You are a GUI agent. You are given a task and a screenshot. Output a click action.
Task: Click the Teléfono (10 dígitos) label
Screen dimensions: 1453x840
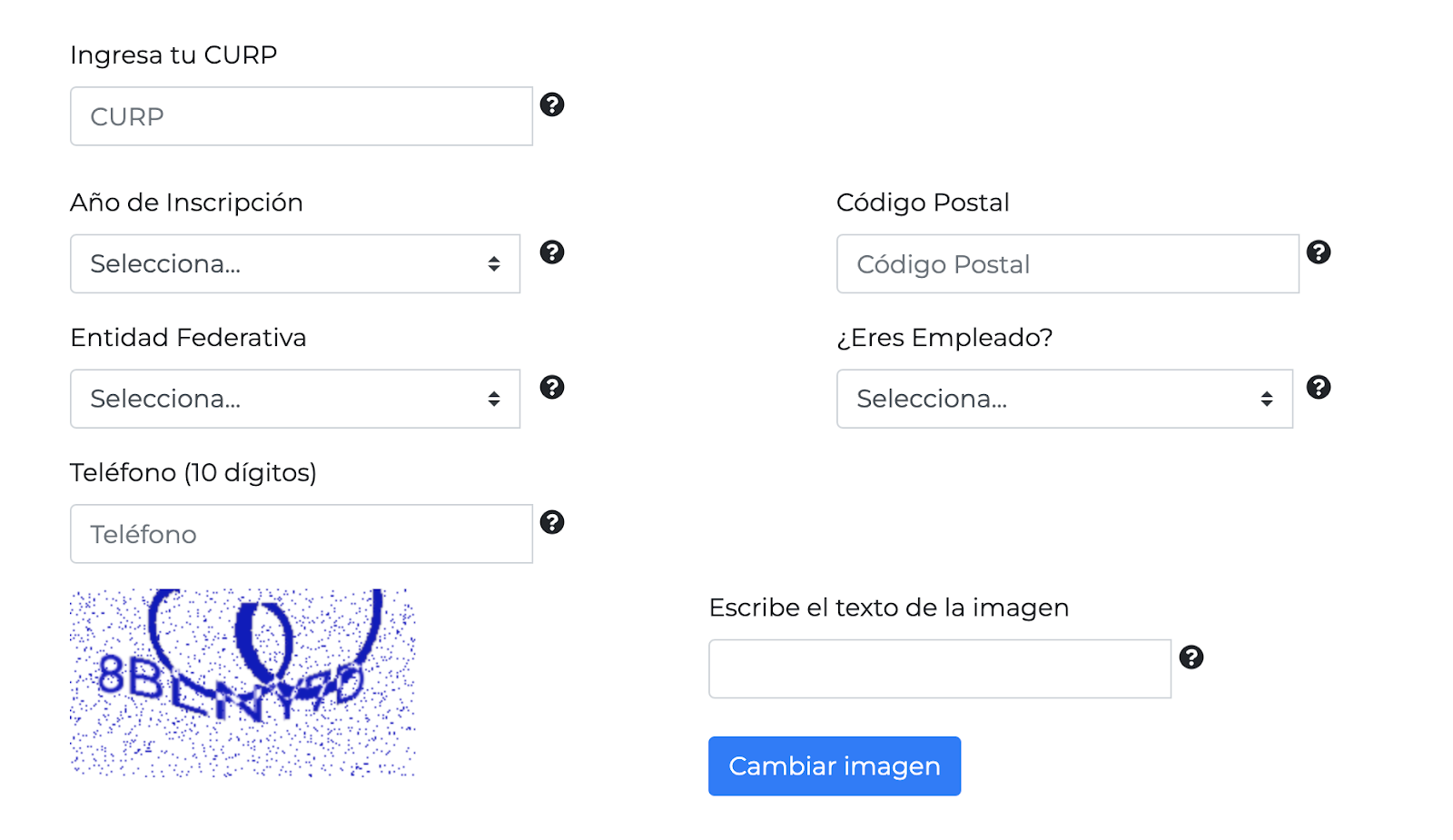pyautogui.click(x=193, y=473)
